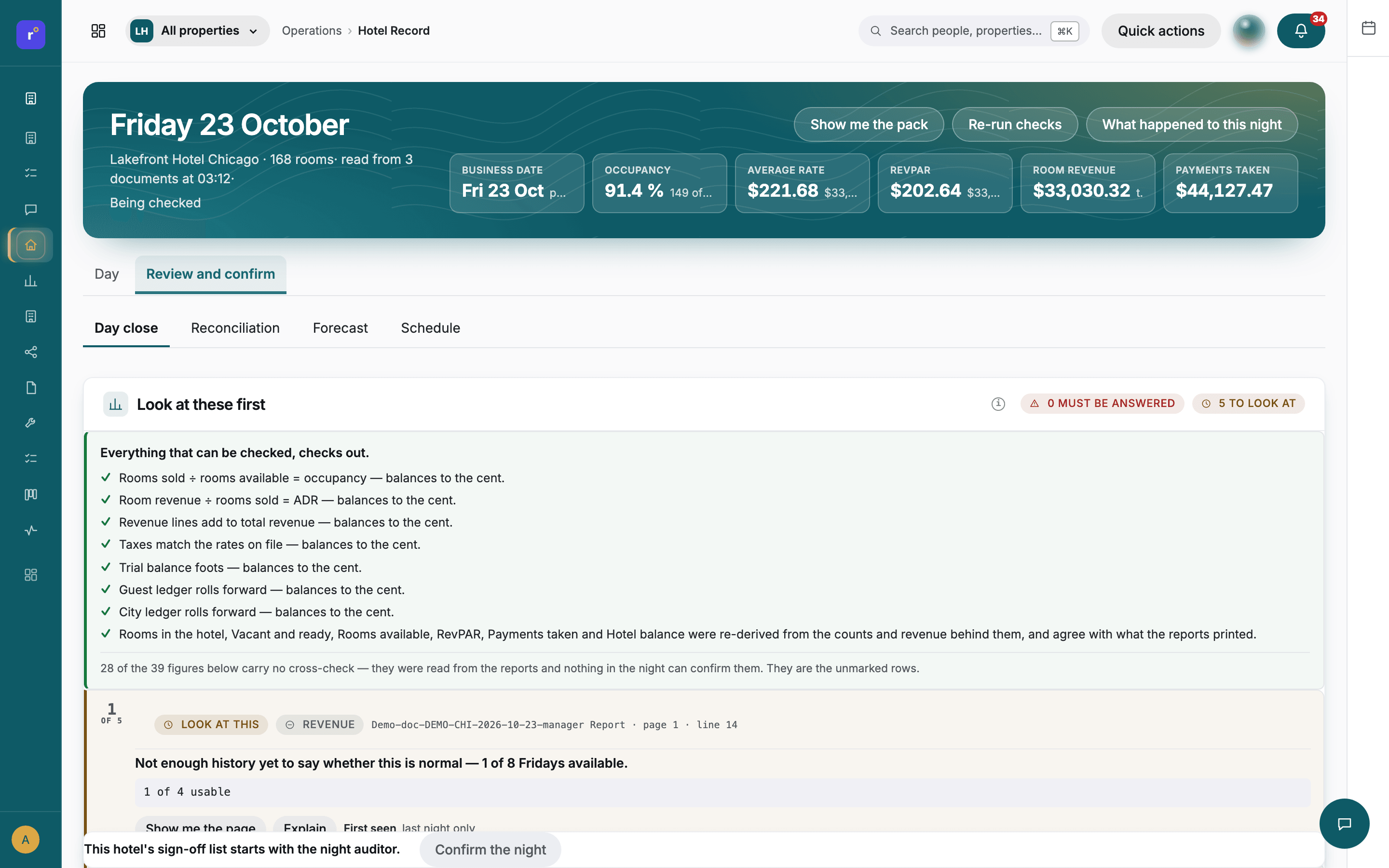The width and height of the screenshot is (1389, 868).
Task: Select the highlighted home icon in sidebar
Action: coord(31,245)
